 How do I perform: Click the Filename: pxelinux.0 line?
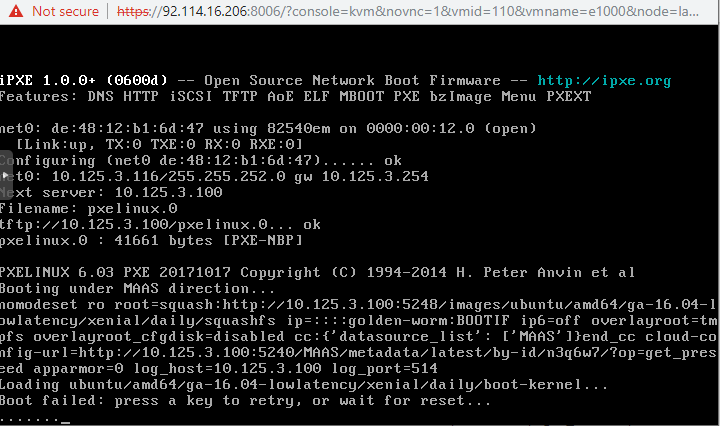[x=88, y=208]
